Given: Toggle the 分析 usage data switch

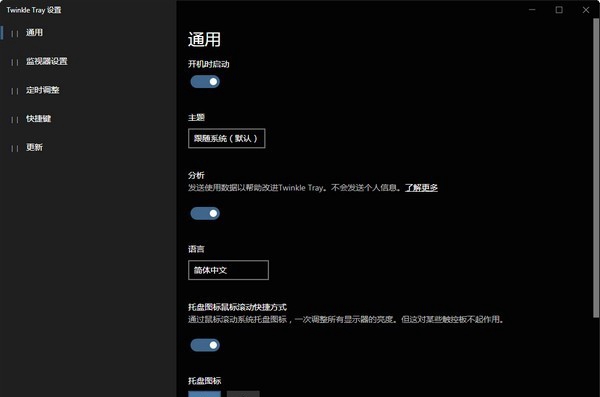Looking at the screenshot, I should point(205,213).
